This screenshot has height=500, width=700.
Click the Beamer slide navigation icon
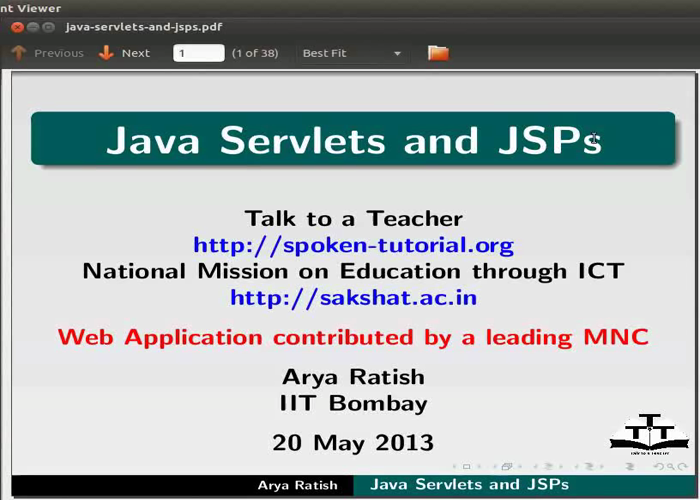(468, 467)
